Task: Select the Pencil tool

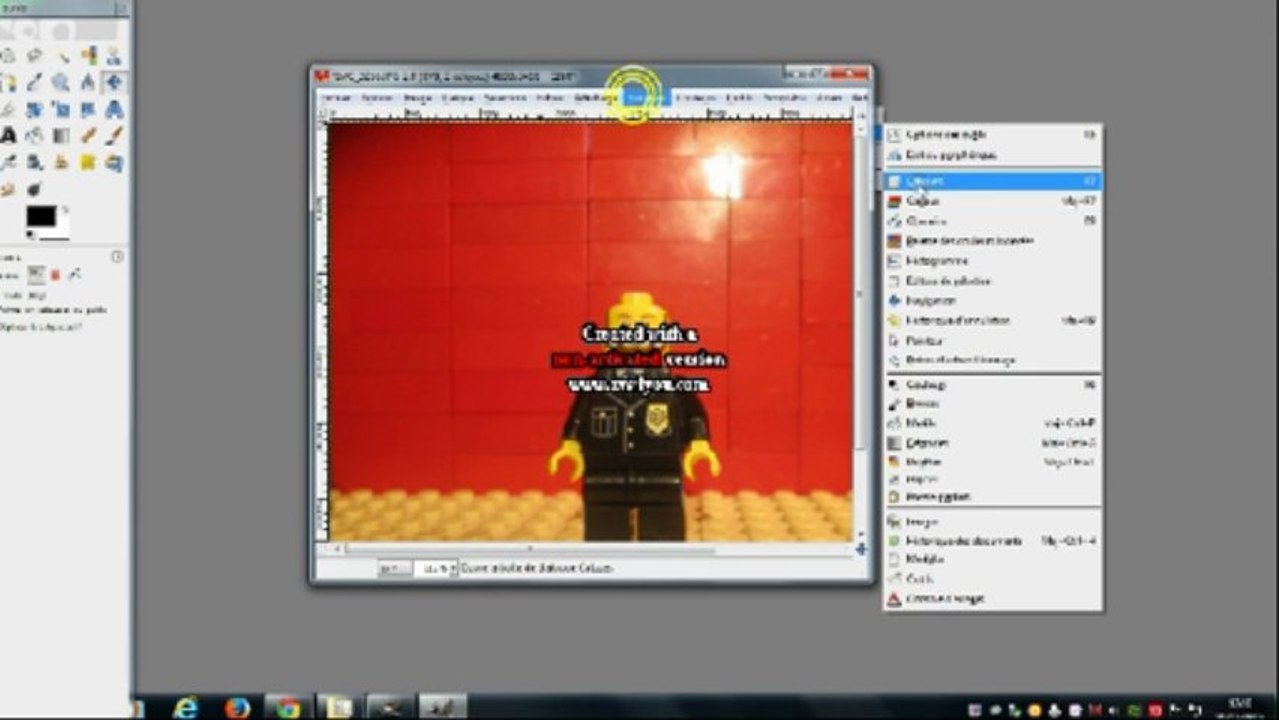Action: tap(88, 135)
